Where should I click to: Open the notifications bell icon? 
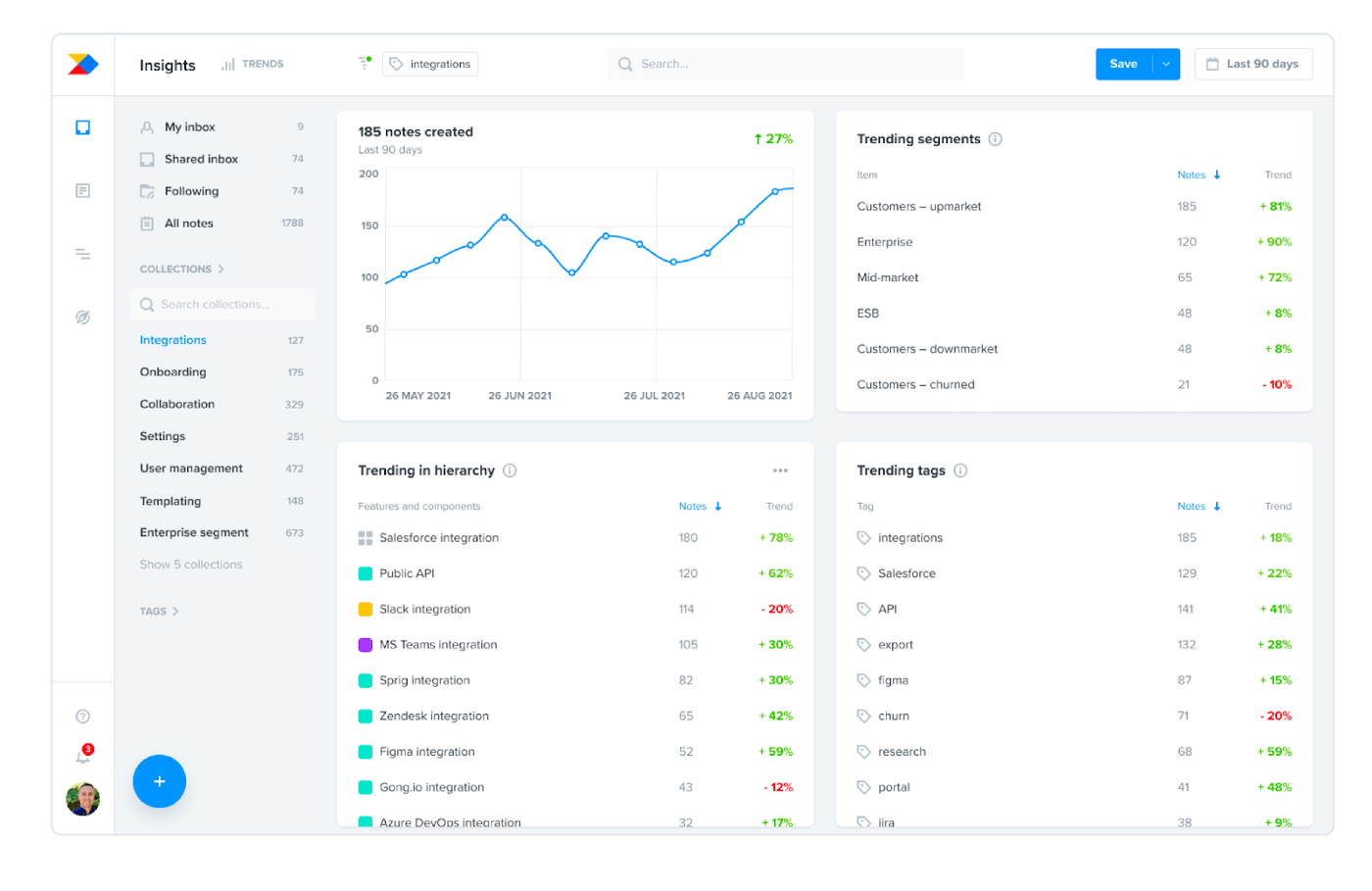pos(83,755)
